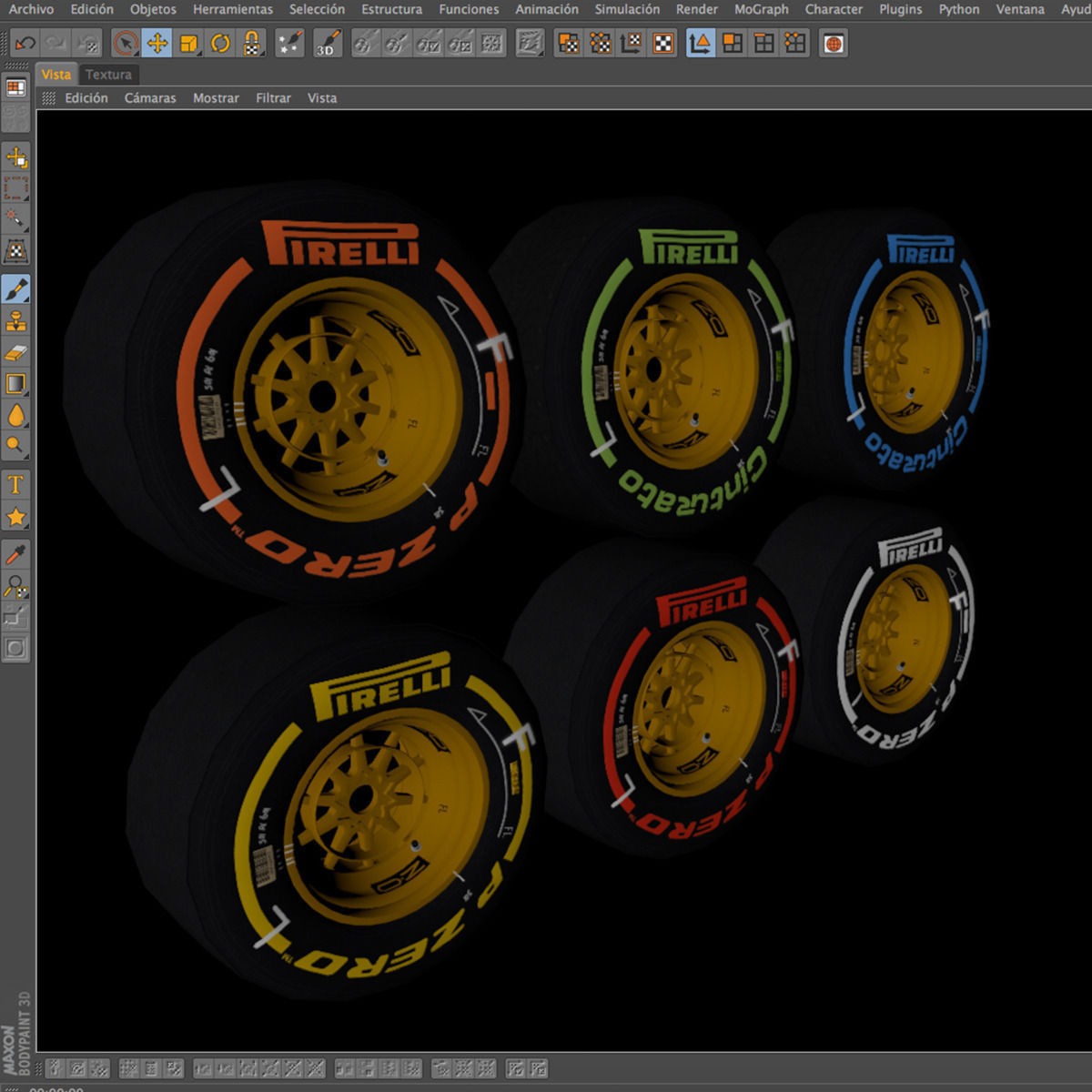Viewport: 1092px width, 1092px height.
Task: Toggle the padlock checkerboard lock icon
Action: coord(251,43)
